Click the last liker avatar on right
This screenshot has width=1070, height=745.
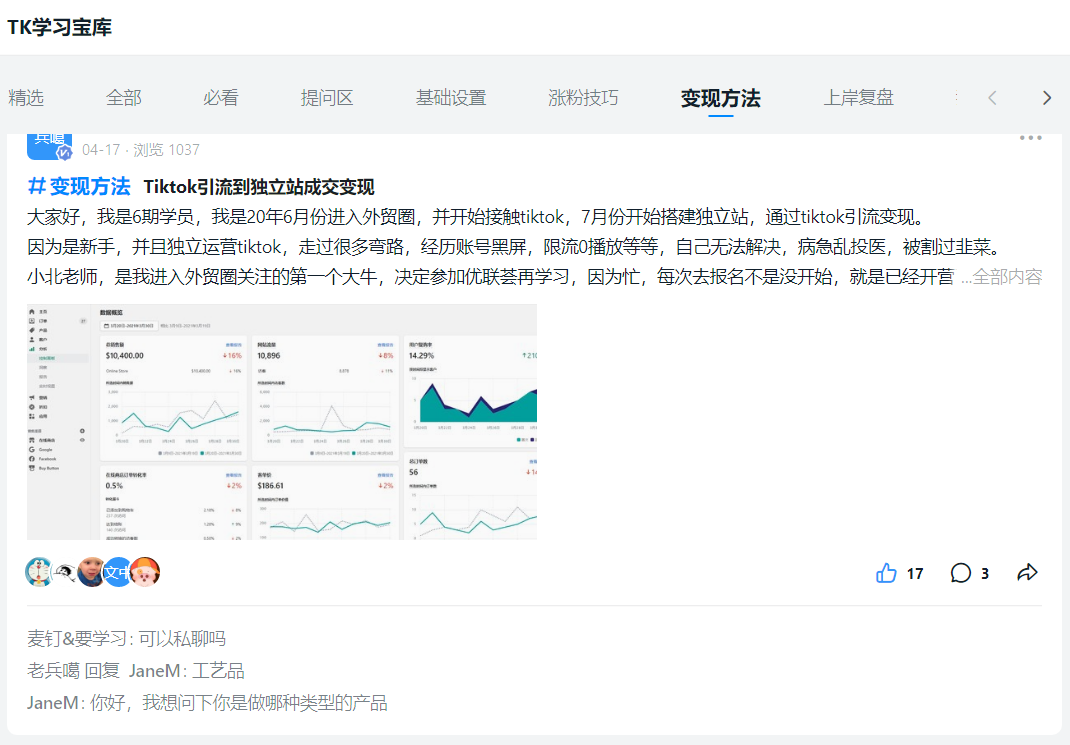145,572
